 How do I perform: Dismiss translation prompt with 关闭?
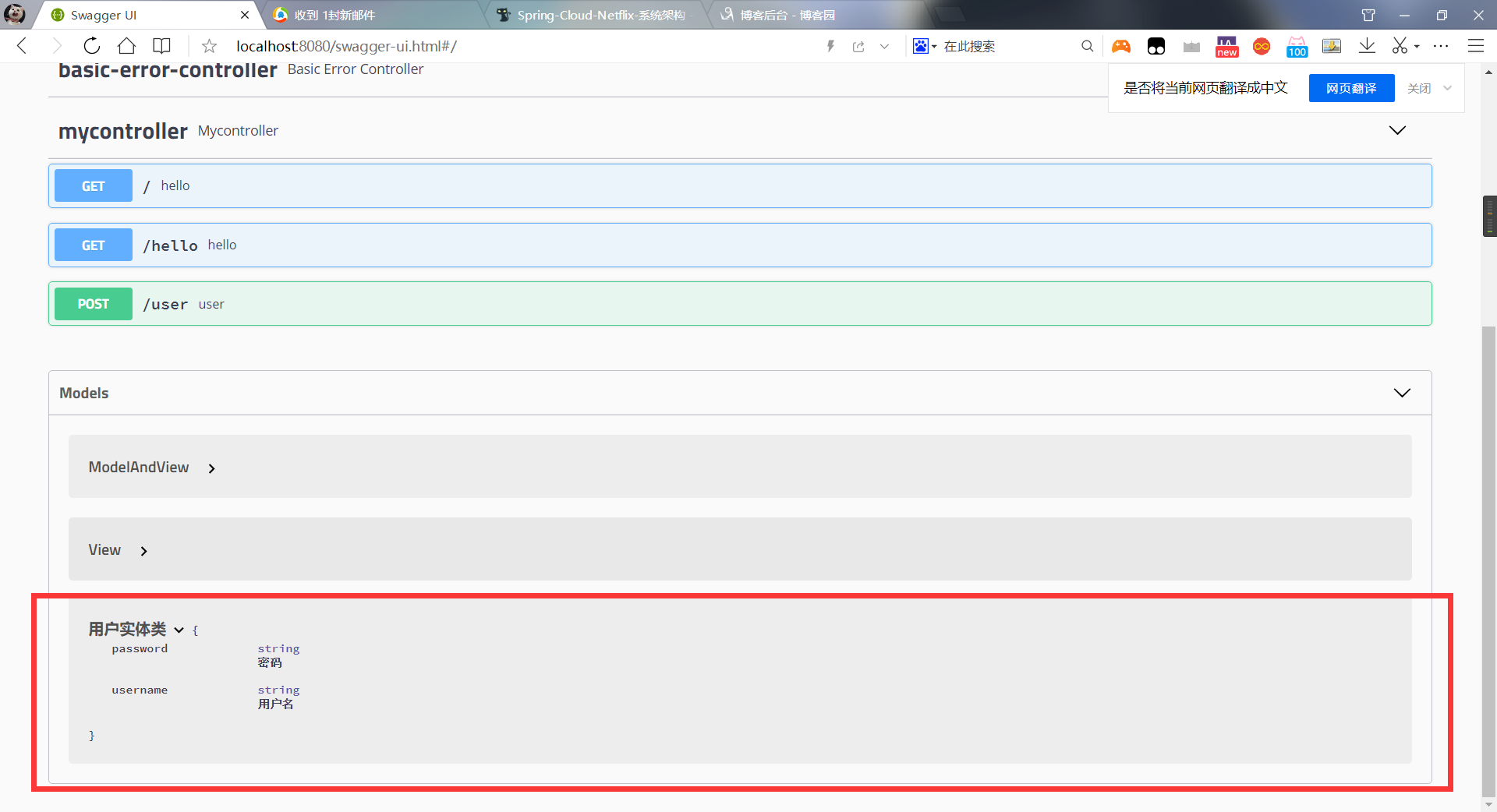point(1419,88)
